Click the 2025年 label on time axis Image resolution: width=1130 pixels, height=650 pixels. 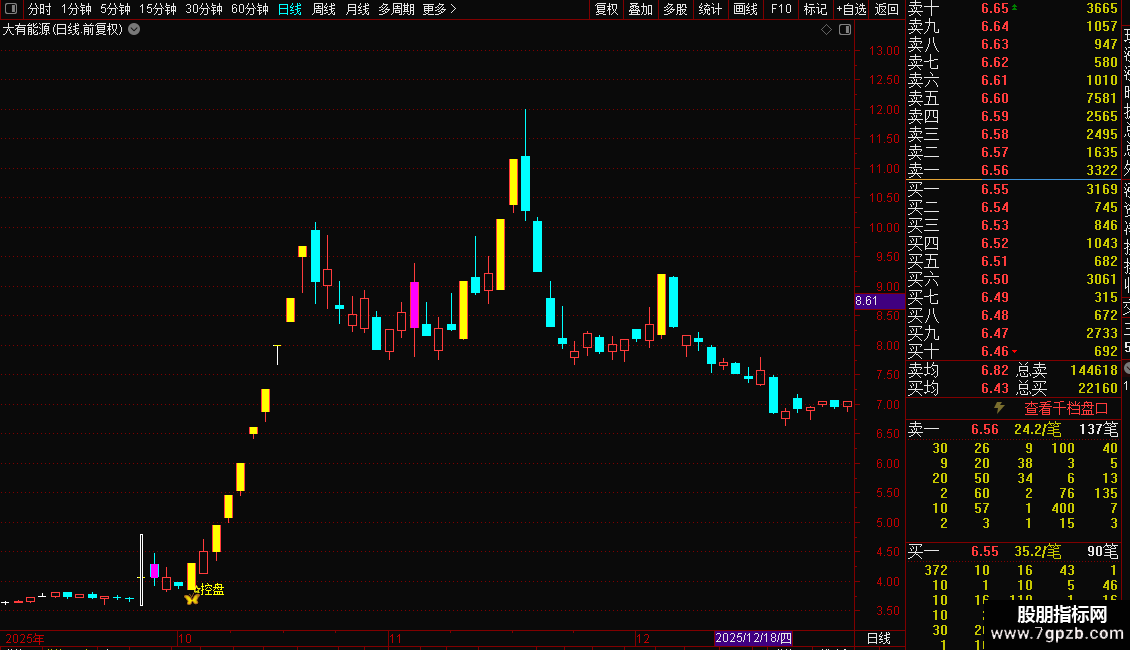(25, 638)
